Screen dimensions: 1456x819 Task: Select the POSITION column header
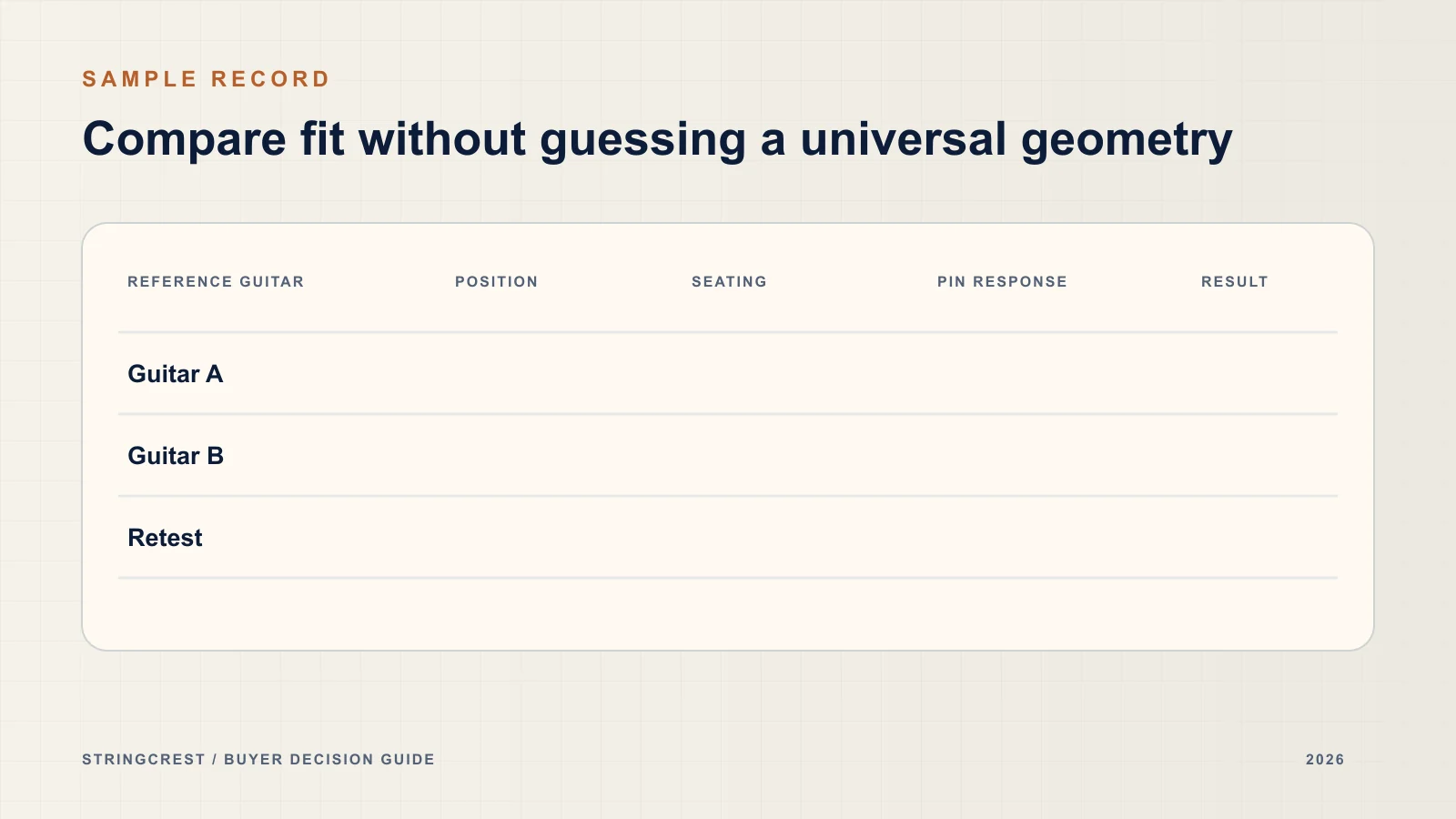(x=496, y=282)
